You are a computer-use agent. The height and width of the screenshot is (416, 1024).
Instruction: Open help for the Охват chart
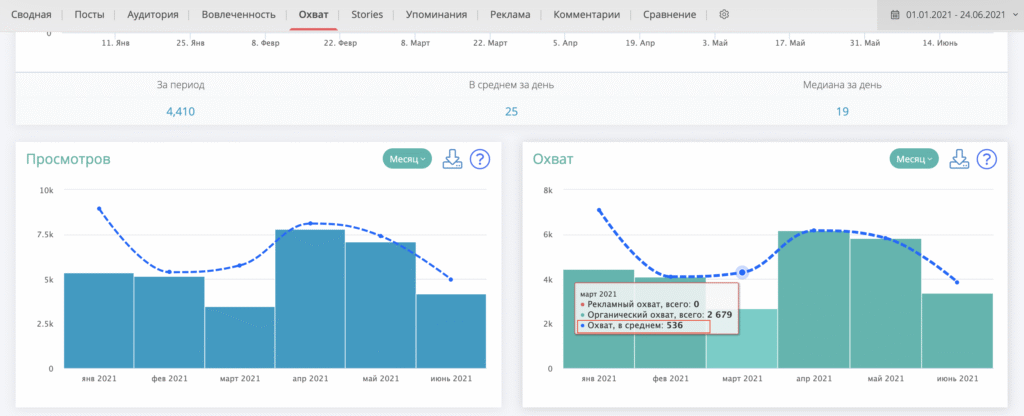tap(987, 159)
